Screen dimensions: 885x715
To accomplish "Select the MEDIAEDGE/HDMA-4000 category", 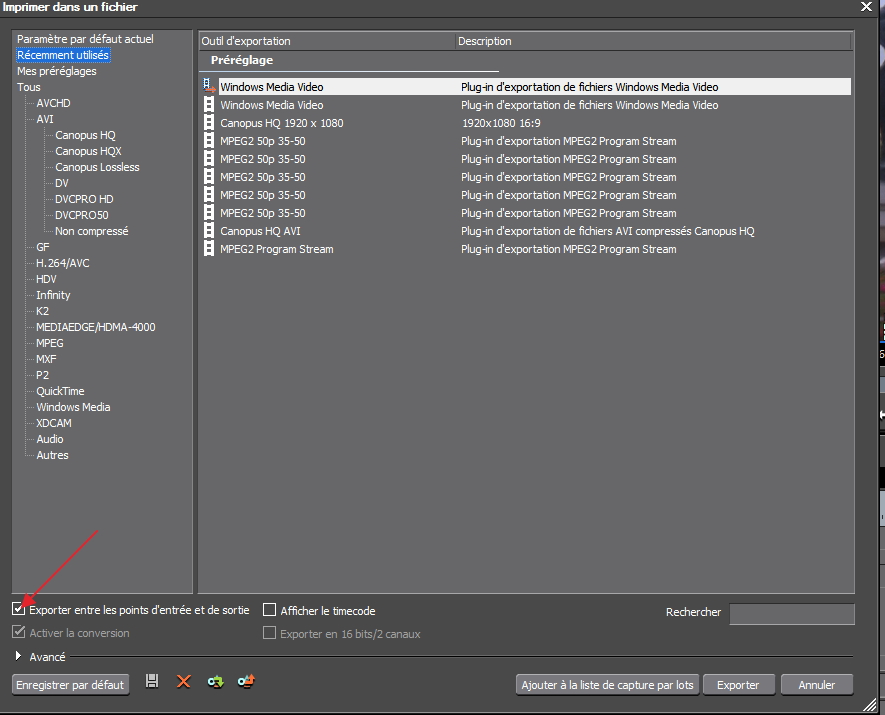I will tap(96, 327).
